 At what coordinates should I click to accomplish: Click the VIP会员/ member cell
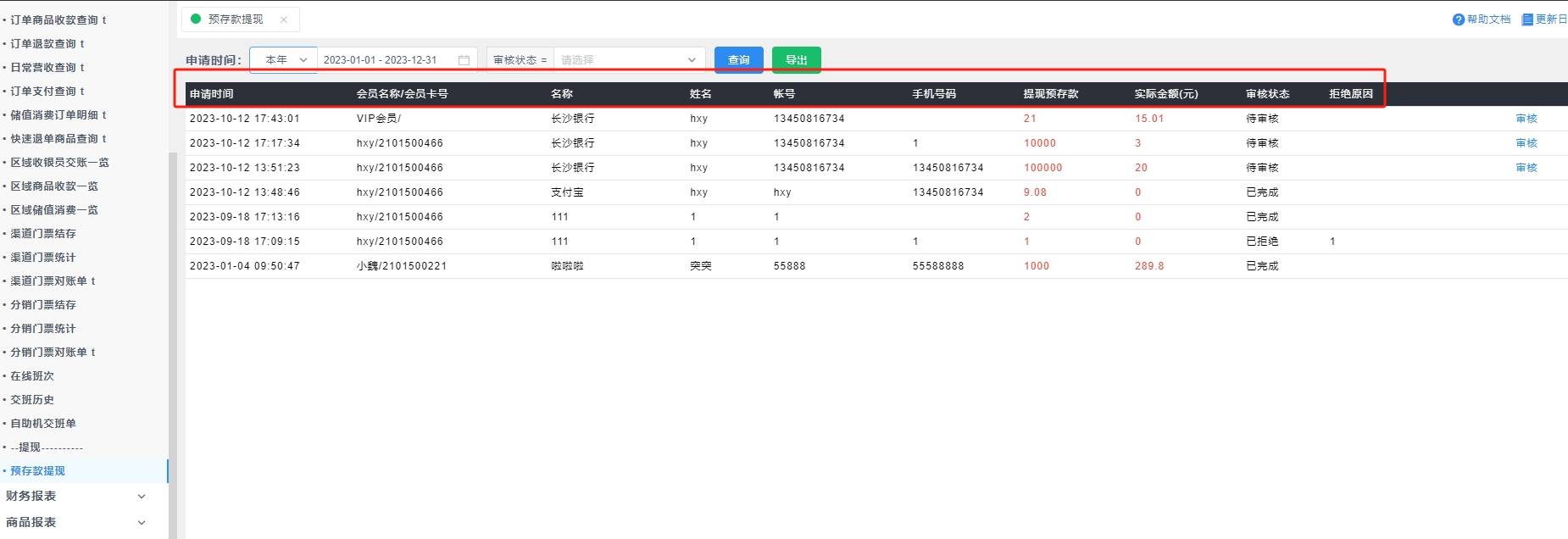coord(379,119)
